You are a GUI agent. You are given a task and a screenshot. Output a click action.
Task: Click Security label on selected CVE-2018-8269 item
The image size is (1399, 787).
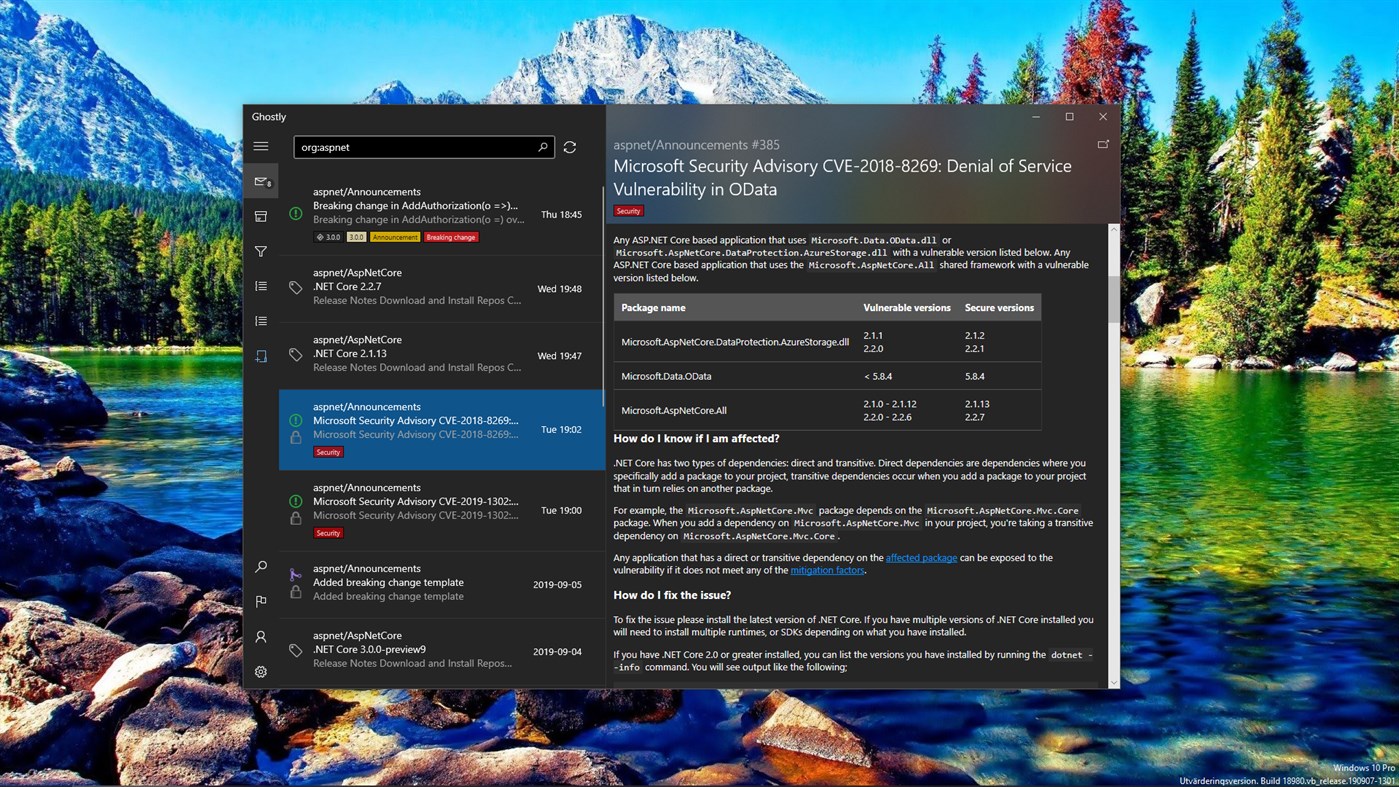(328, 452)
